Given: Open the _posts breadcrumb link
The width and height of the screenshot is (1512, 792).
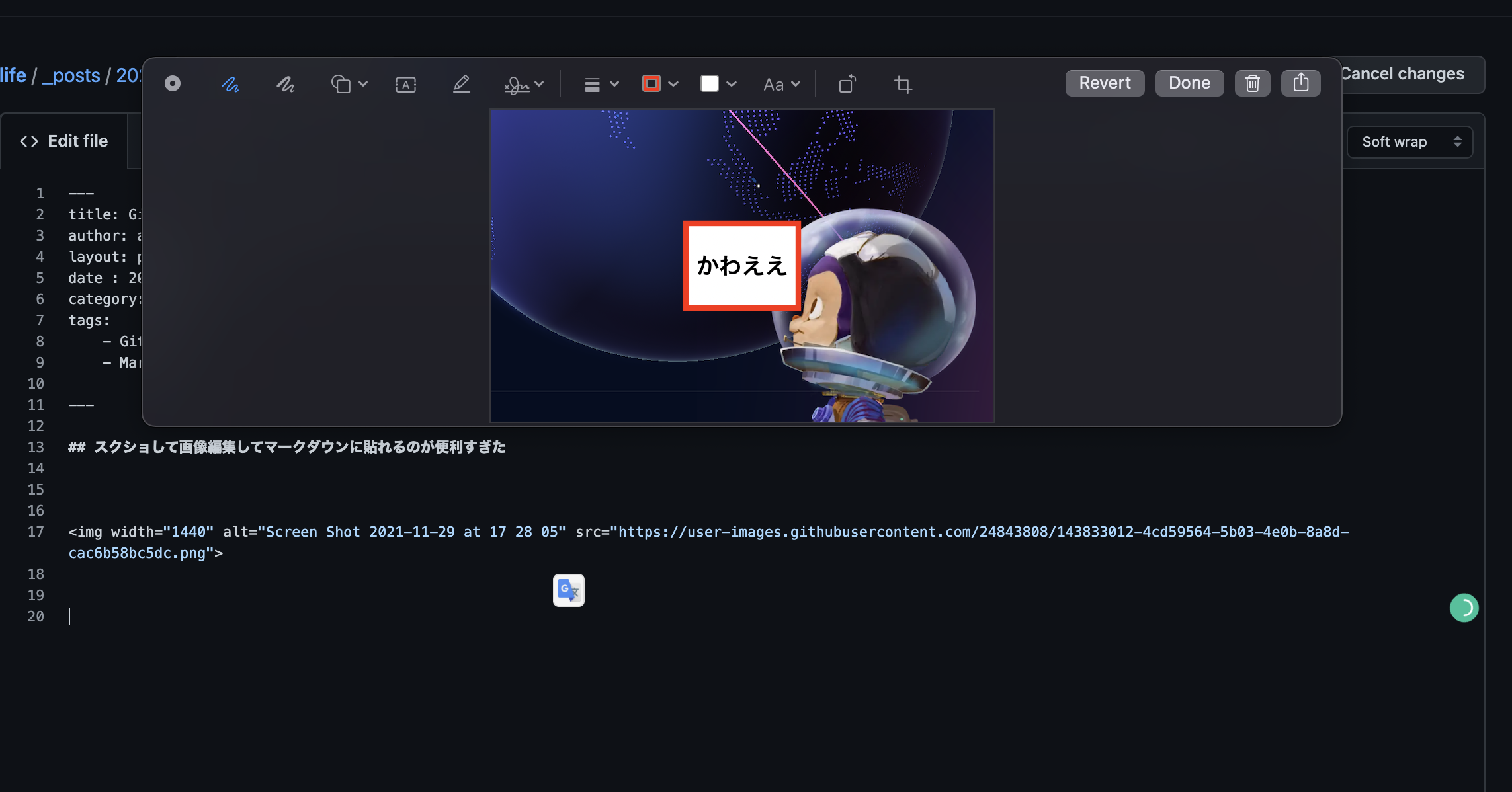Looking at the screenshot, I should (x=71, y=75).
